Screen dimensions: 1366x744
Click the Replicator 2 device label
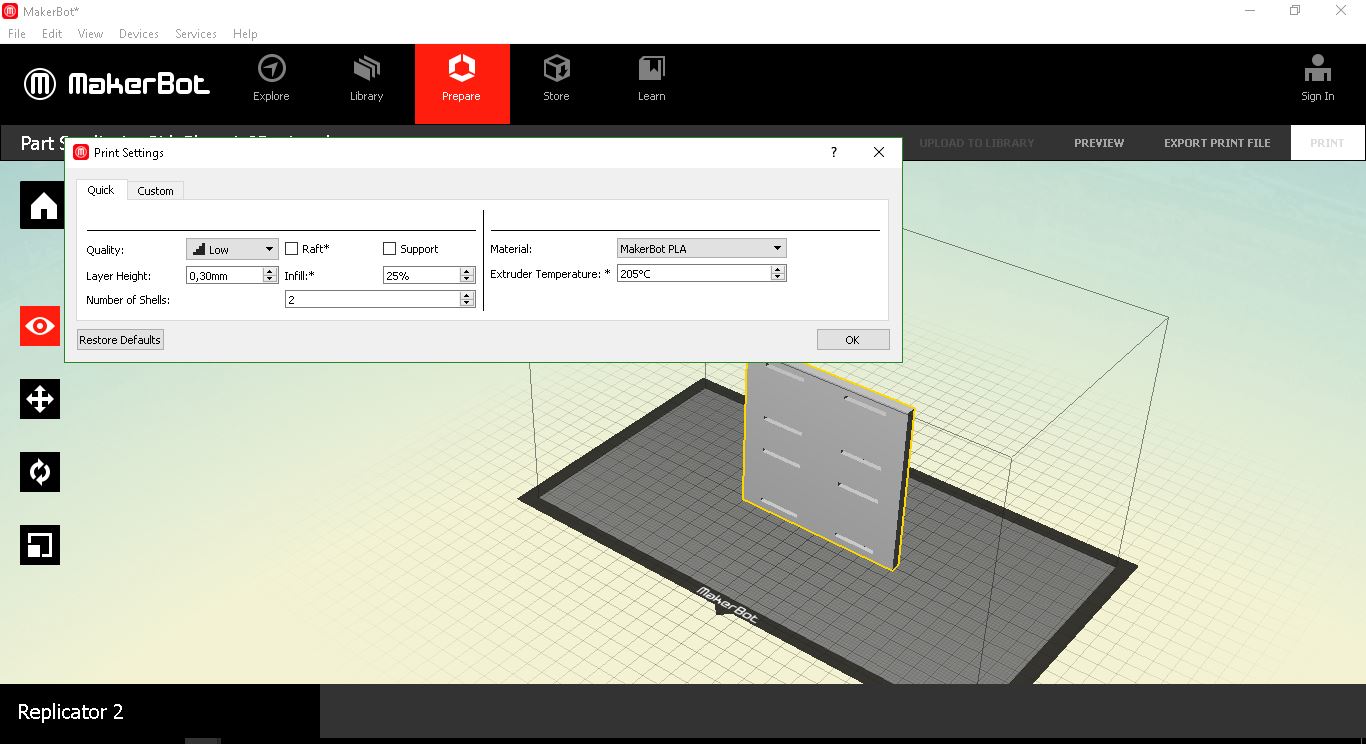click(x=70, y=712)
